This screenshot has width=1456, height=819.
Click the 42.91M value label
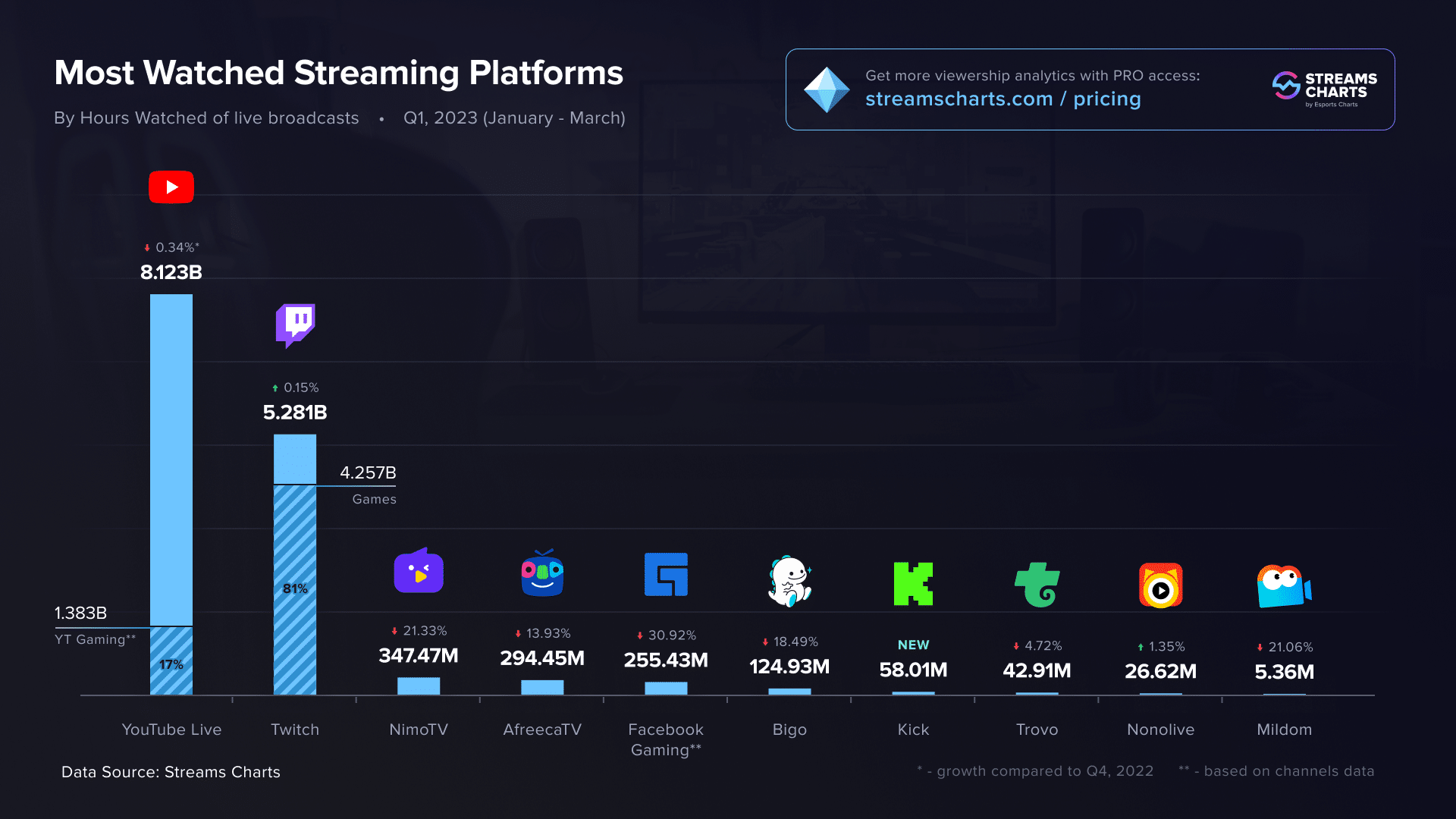tap(1037, 670)
